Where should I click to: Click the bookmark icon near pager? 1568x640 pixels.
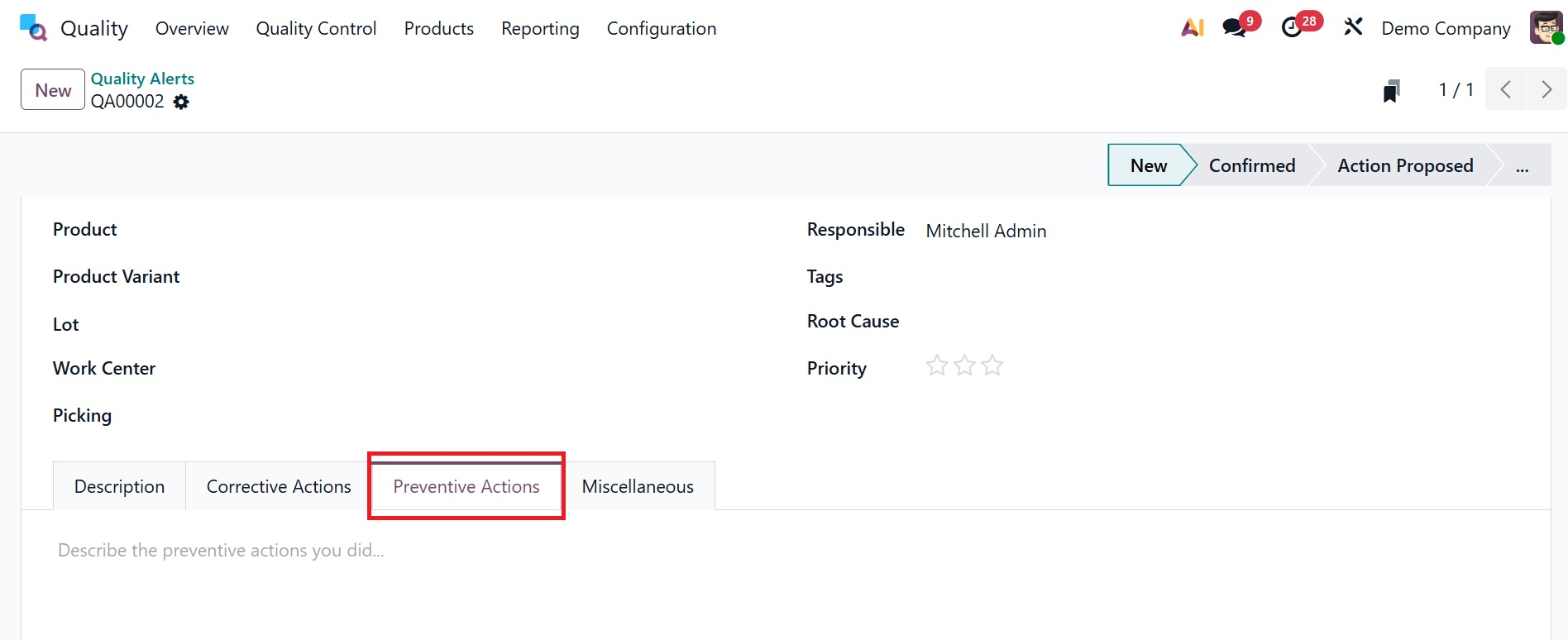(x=1392, y=90)
